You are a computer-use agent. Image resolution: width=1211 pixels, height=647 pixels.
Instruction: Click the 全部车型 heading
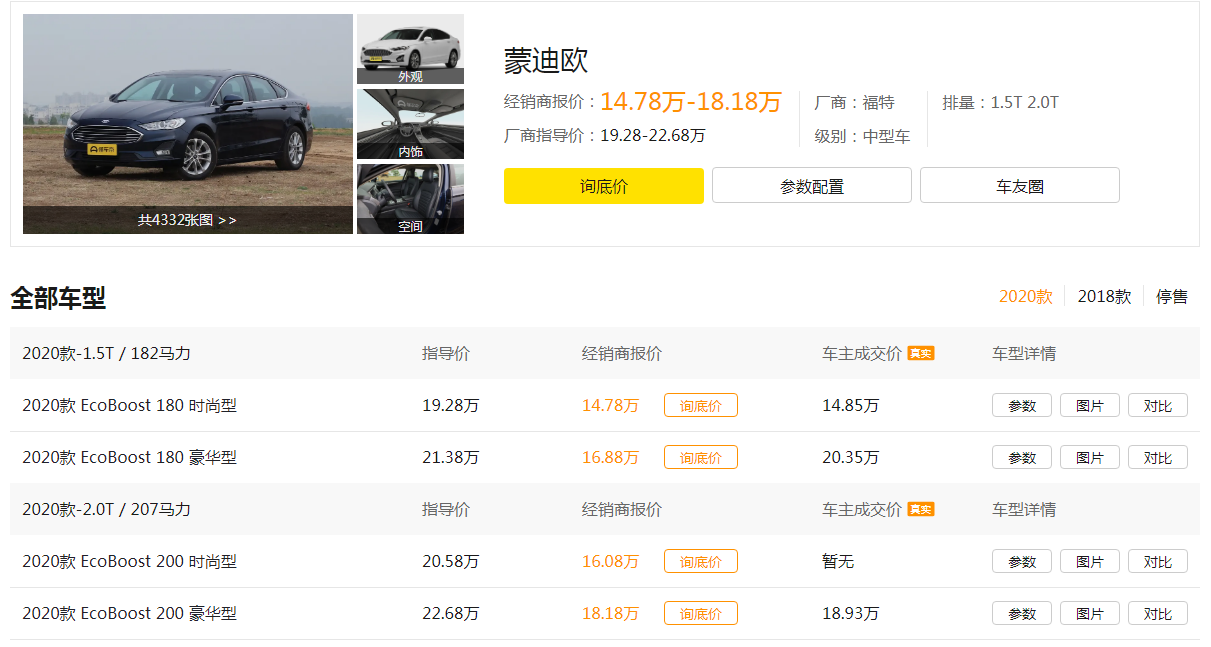[x=58, y=298]
